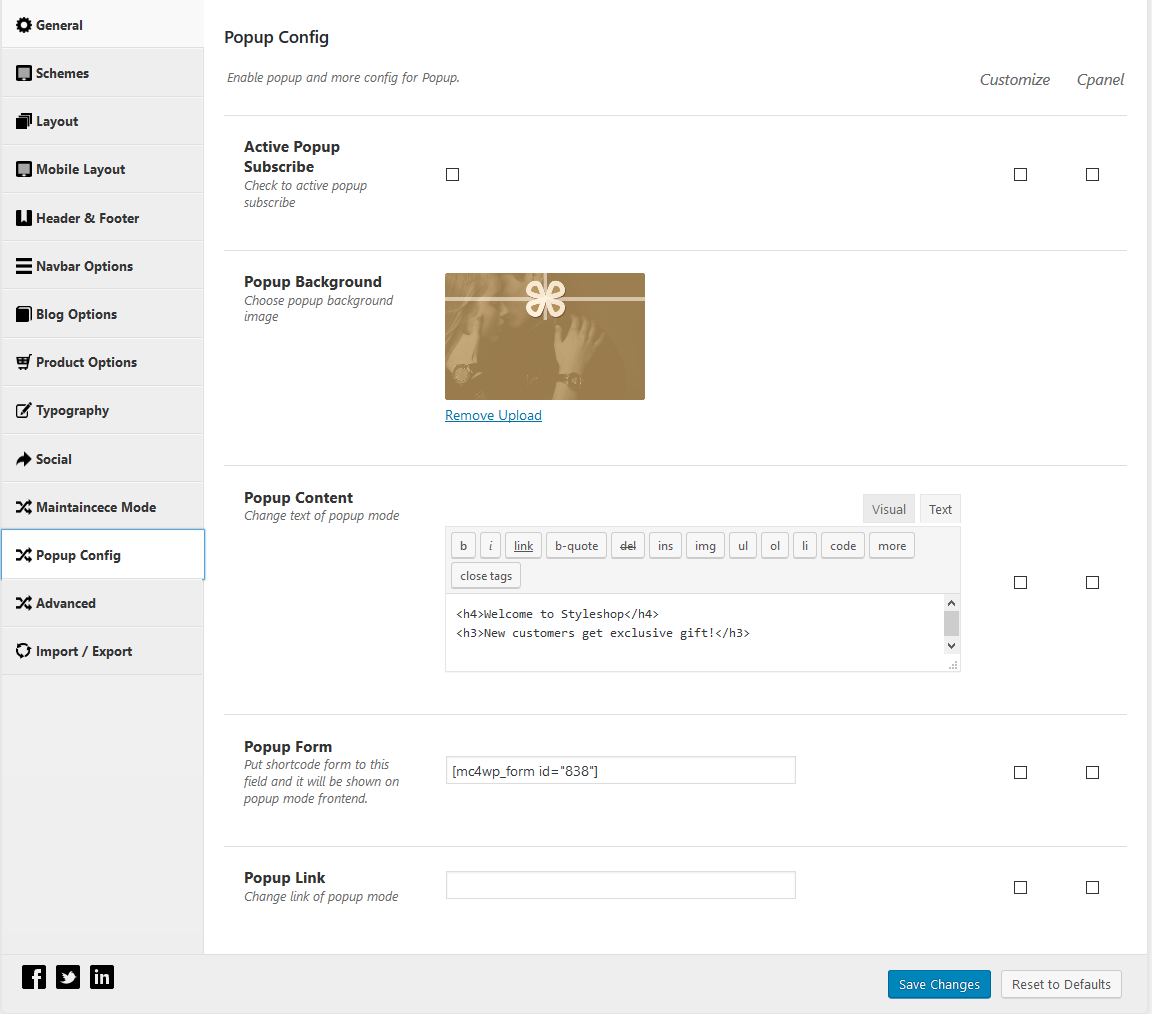Click the 'Customize' column header
Screen dimensions: 1152x1014
pos(1015,79)
